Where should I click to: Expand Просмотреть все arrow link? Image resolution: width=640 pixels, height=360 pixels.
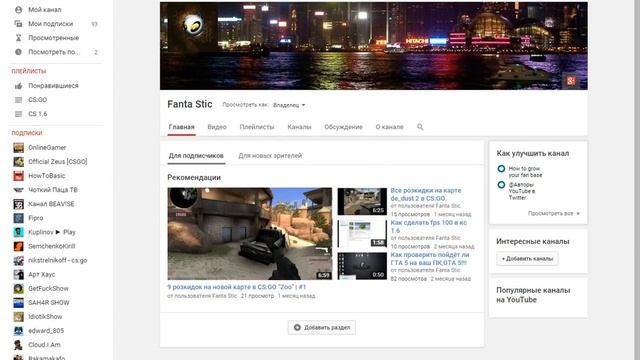coord(554,213)
